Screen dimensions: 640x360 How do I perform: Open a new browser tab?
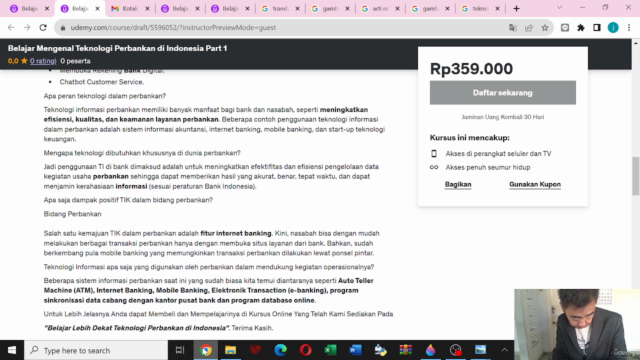pos(516,9)
